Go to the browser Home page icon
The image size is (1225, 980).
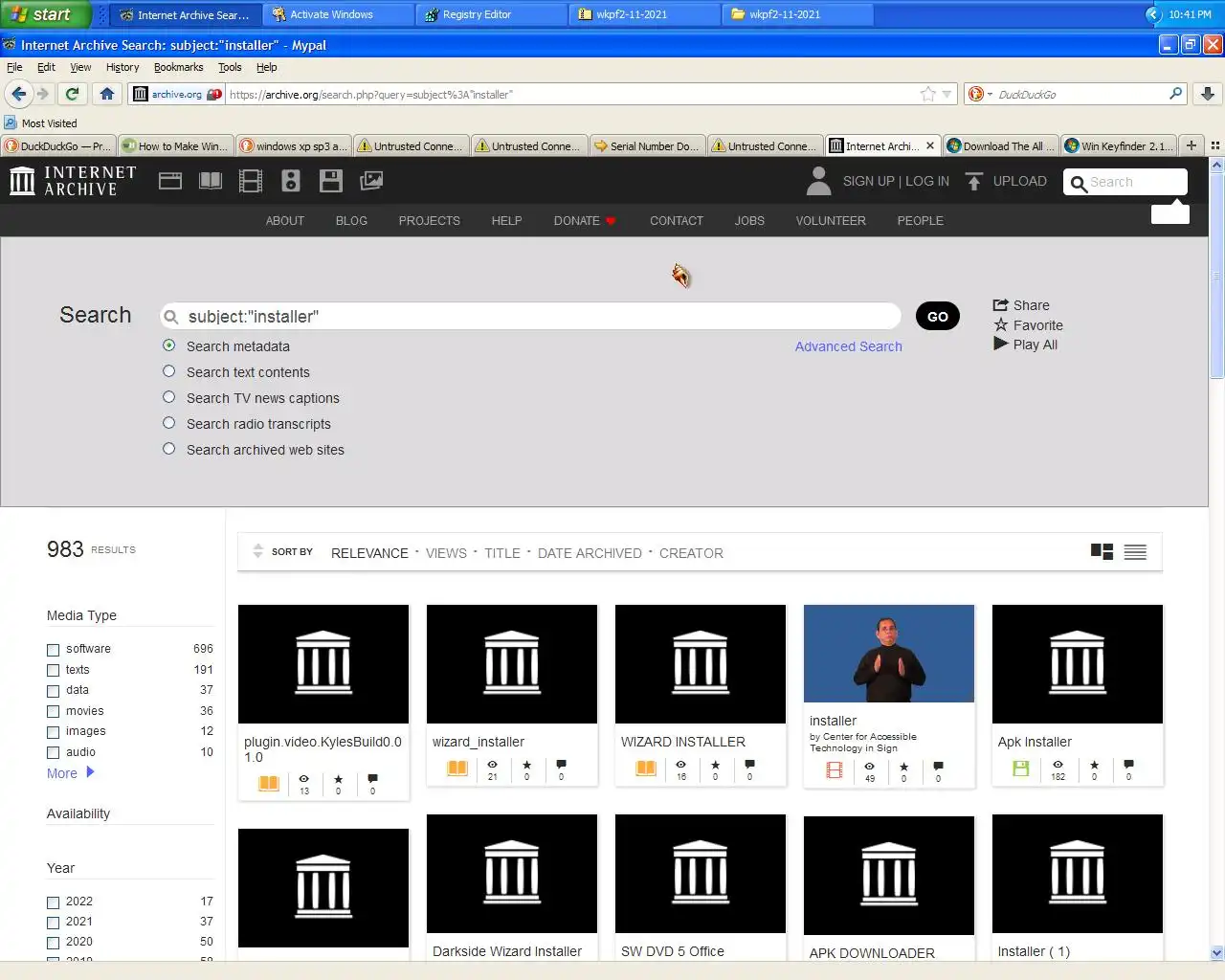[x=107, y=94]
